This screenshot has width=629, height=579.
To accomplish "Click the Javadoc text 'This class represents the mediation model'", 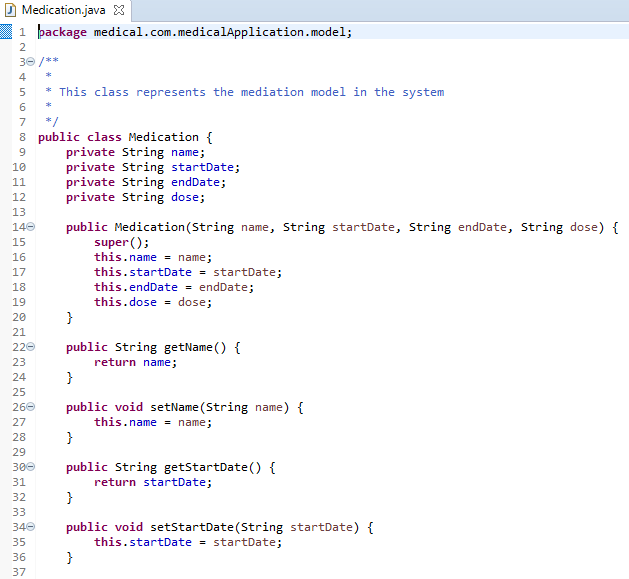I will [203, 92].
